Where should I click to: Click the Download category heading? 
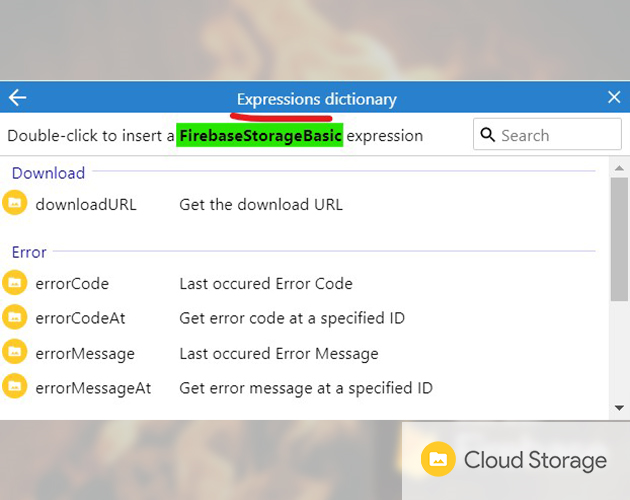point(48,173)
